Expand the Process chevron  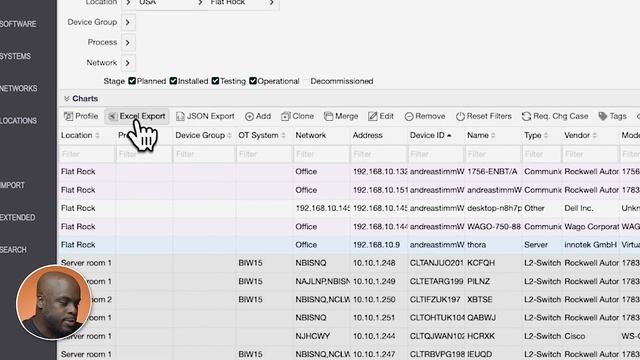point(128,42)
